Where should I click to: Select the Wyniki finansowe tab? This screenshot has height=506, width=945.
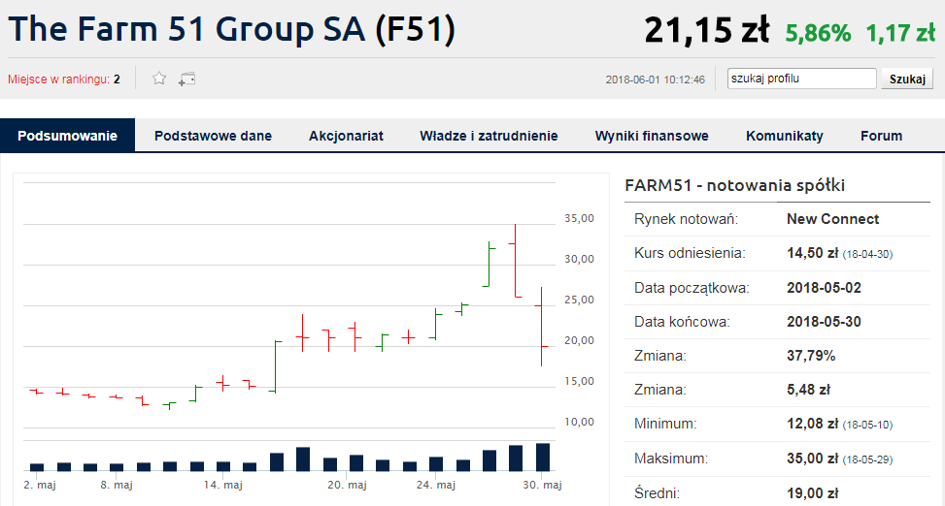click(652, 136)
